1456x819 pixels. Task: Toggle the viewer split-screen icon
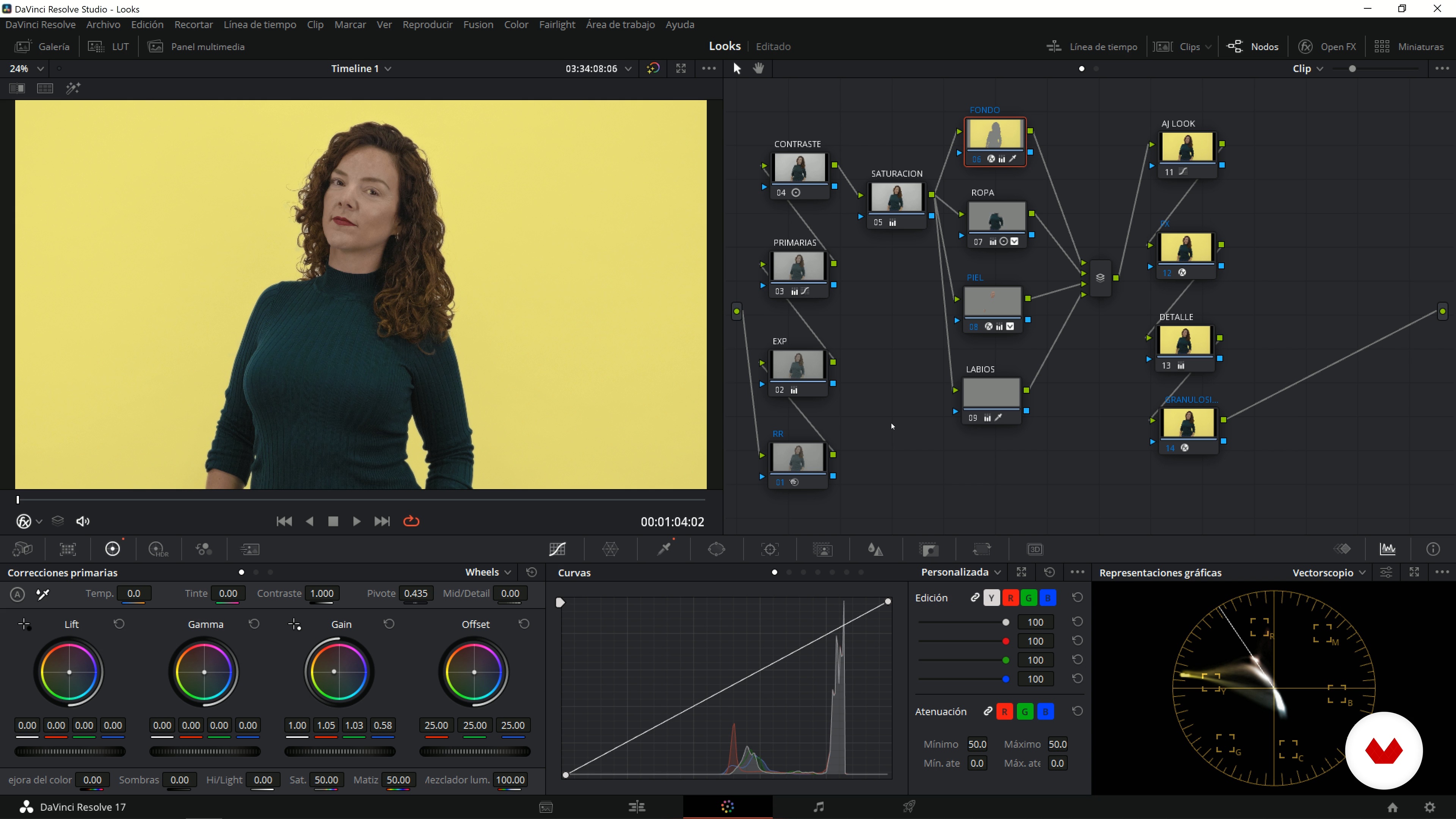[17, 88]
